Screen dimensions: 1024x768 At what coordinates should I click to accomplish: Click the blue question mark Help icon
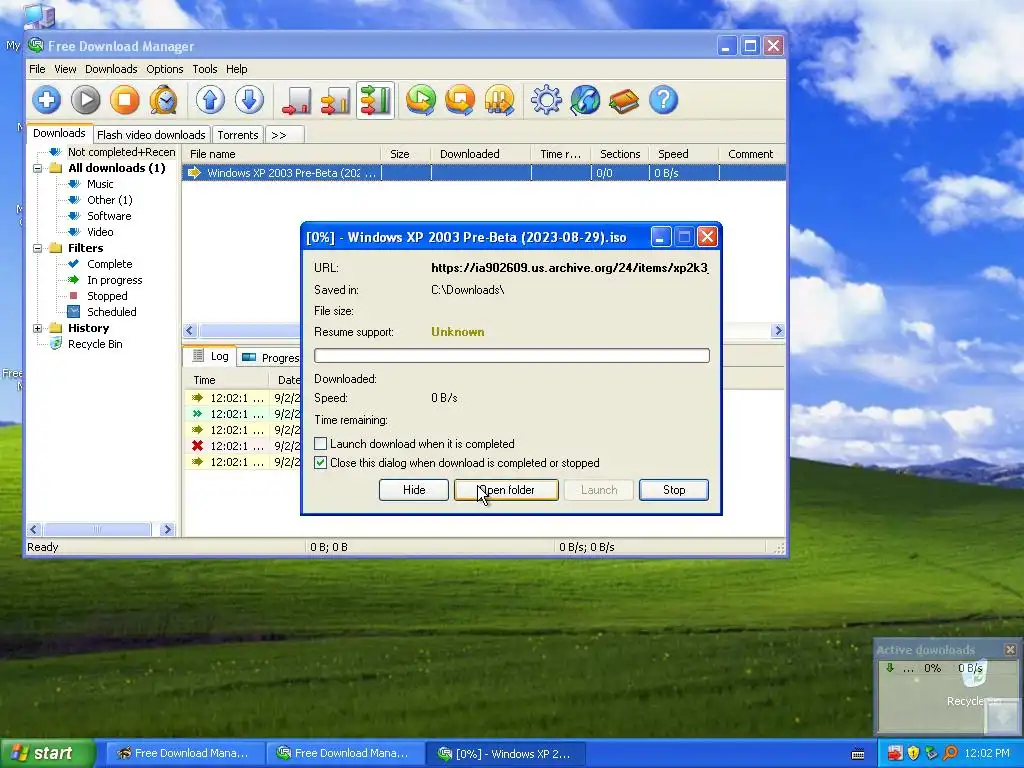pos(664,100)
